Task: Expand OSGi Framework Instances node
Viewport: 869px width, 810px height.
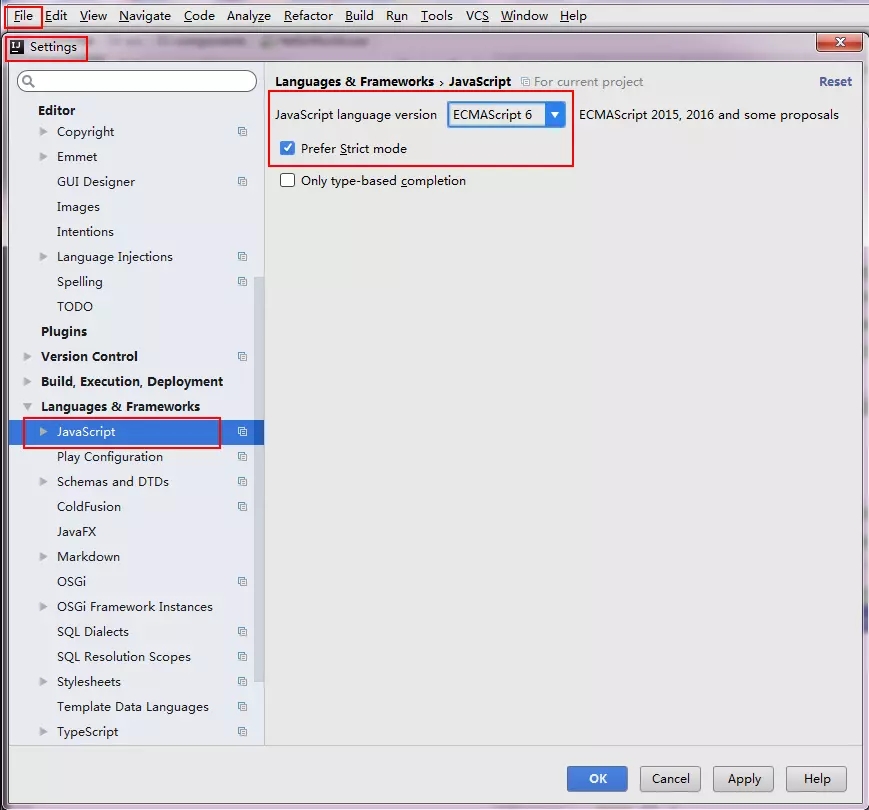Action: (x=43, y=606)
